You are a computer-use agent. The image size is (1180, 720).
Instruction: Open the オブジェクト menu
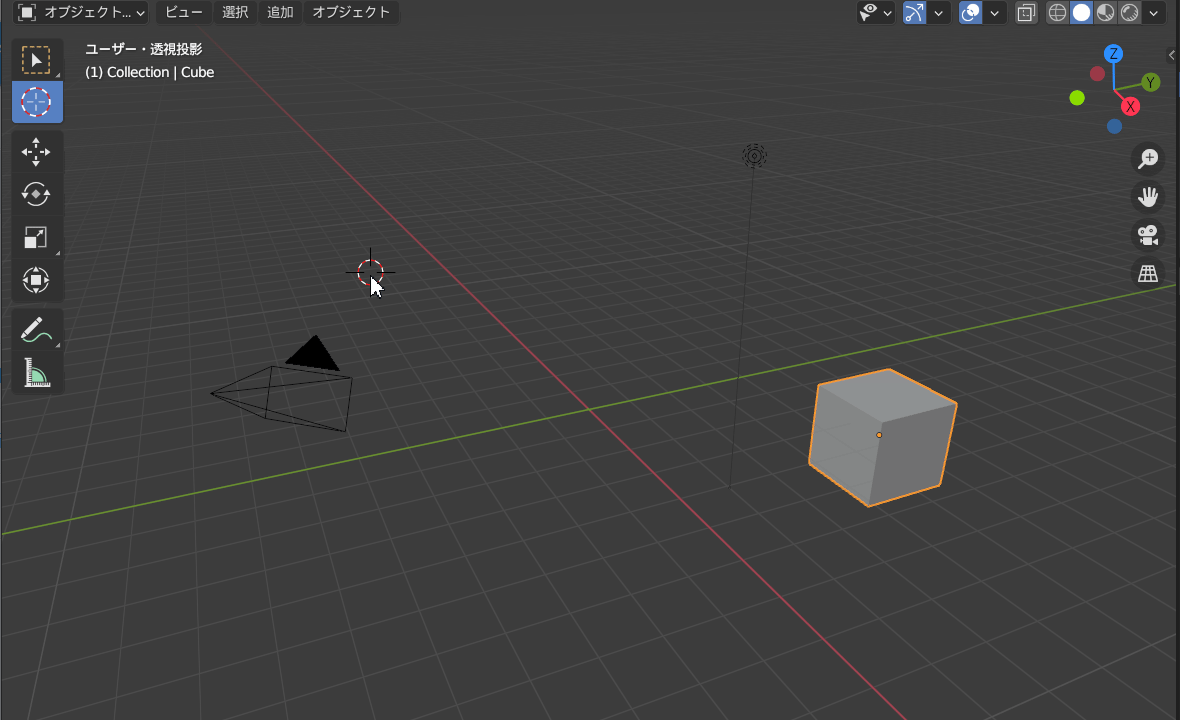click(351, 13)
